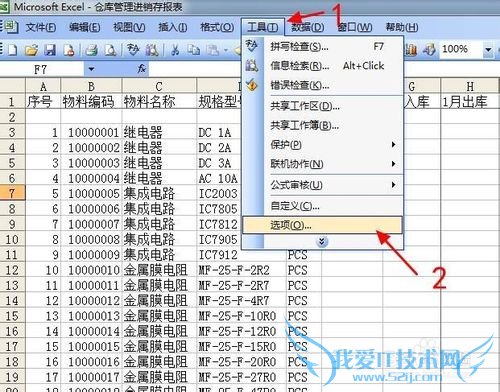Open the 插入(I) menu
500x392 pixels.
tap(173, 27)
